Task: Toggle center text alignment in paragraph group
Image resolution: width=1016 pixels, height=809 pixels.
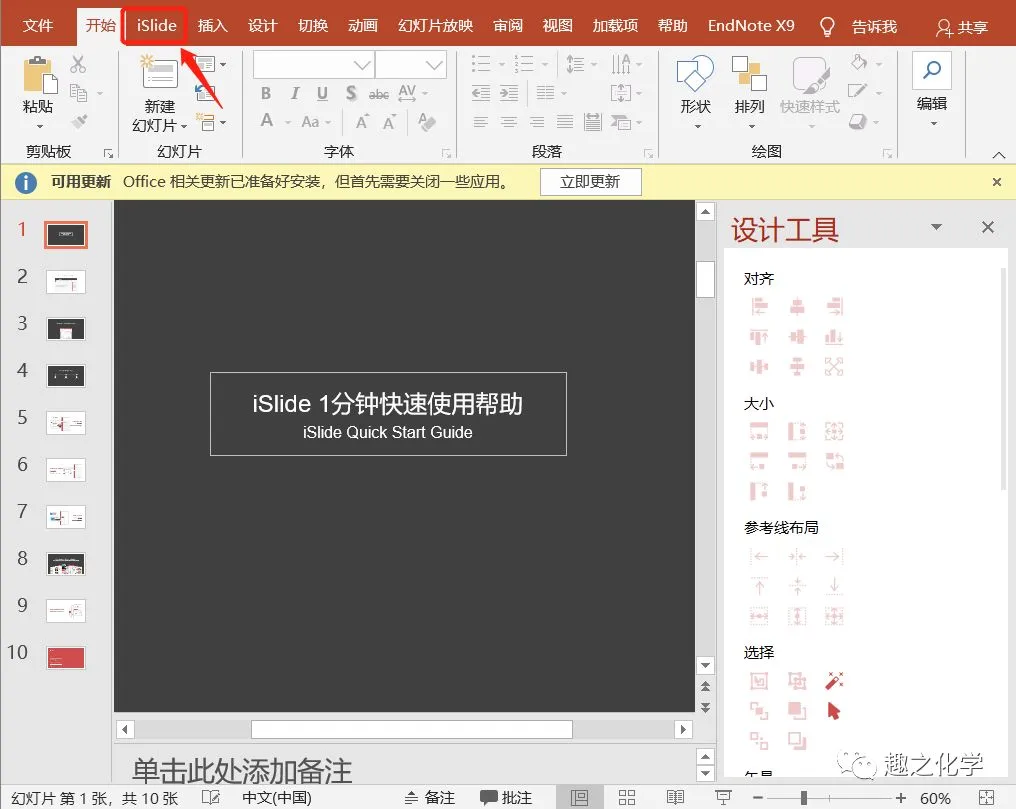Action: click(509, 121)
